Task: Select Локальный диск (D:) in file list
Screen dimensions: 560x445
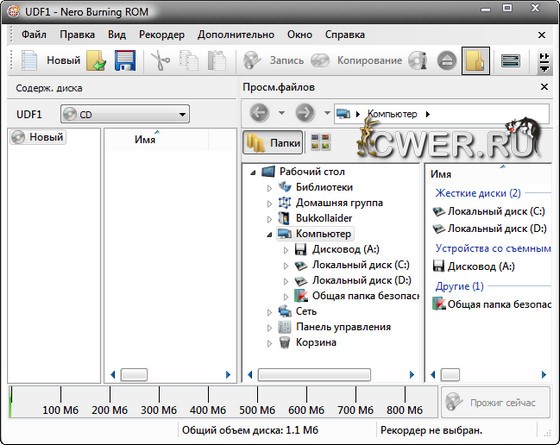Action: 489,229
